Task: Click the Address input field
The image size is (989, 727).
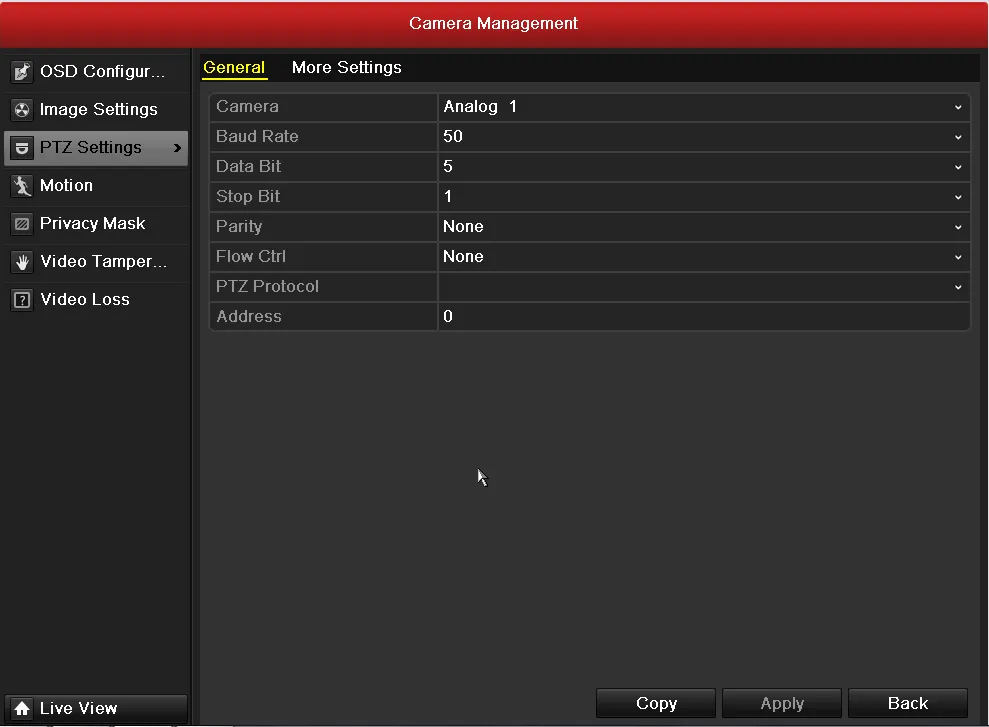Action: 703,317
